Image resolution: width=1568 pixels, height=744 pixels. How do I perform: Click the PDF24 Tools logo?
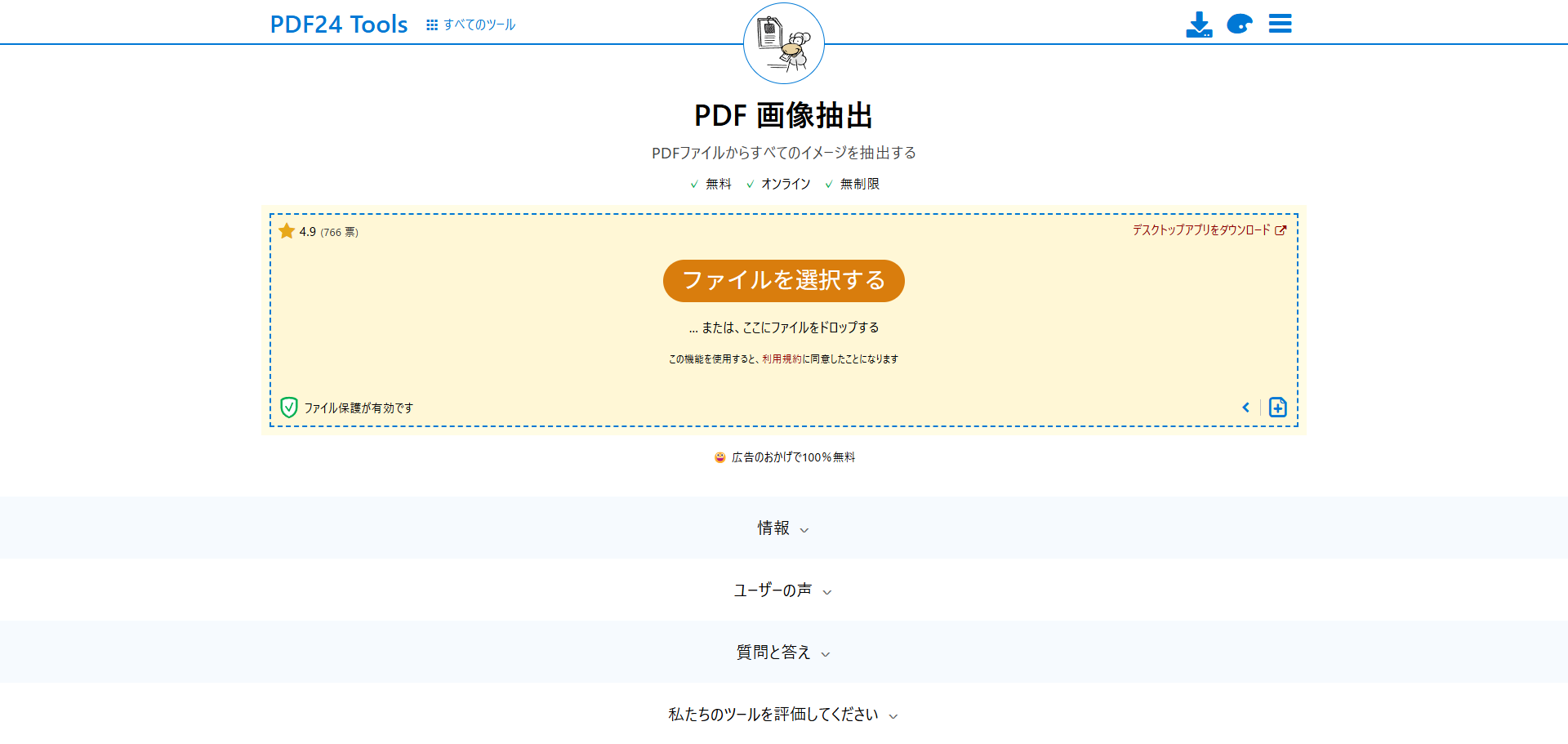point(339,25)
